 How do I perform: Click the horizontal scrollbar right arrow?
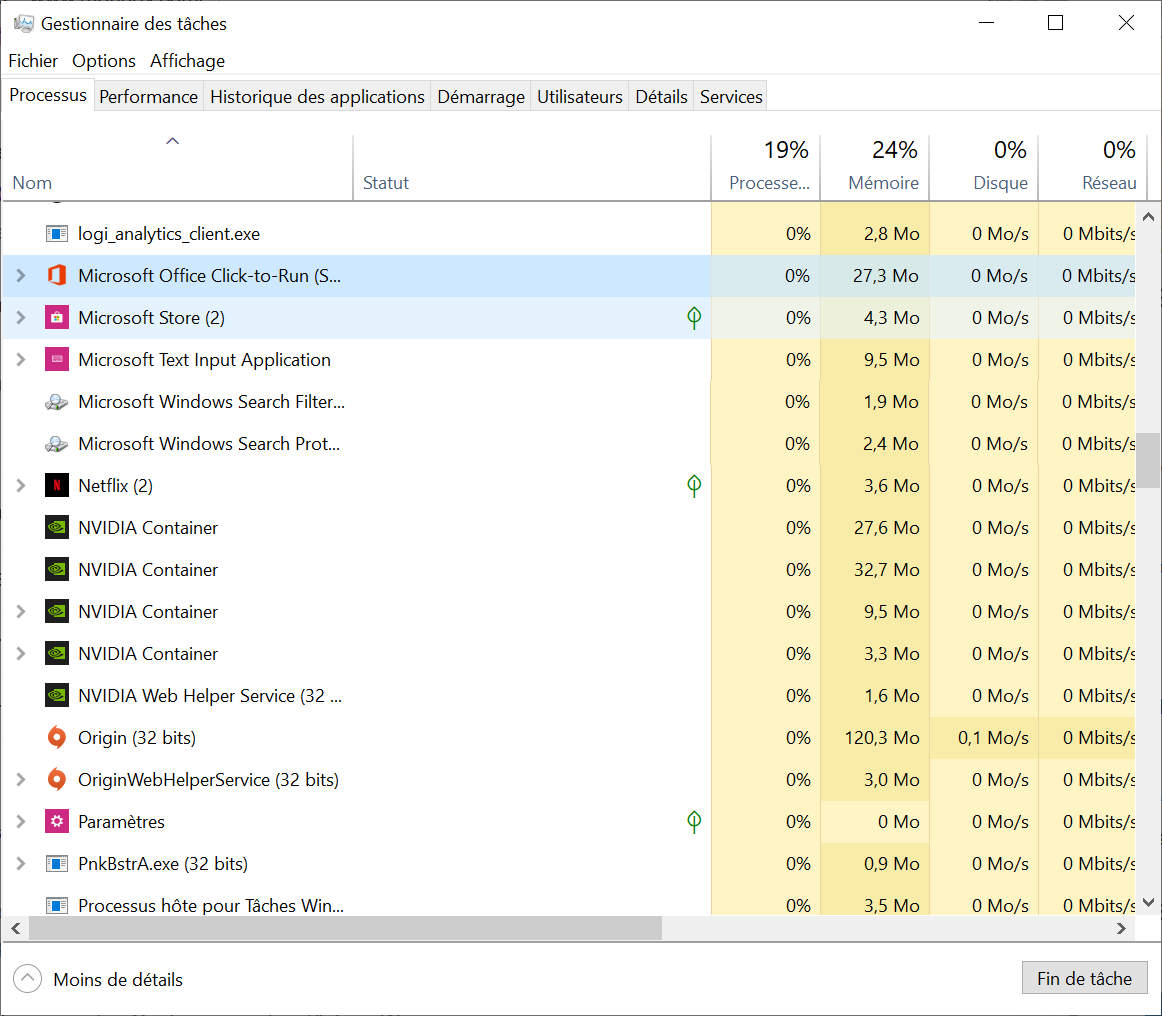[x=1122, y=929]
